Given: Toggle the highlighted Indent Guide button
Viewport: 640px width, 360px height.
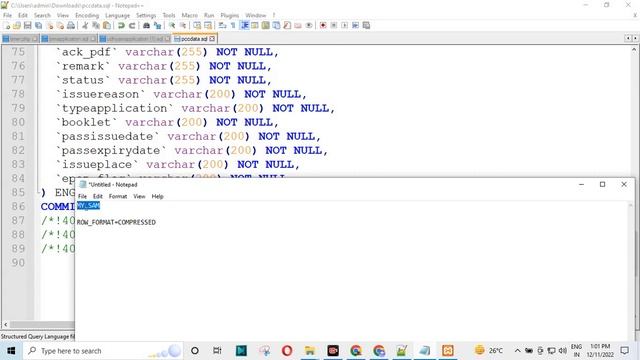Looking at the screenshot, I should 244,25.
